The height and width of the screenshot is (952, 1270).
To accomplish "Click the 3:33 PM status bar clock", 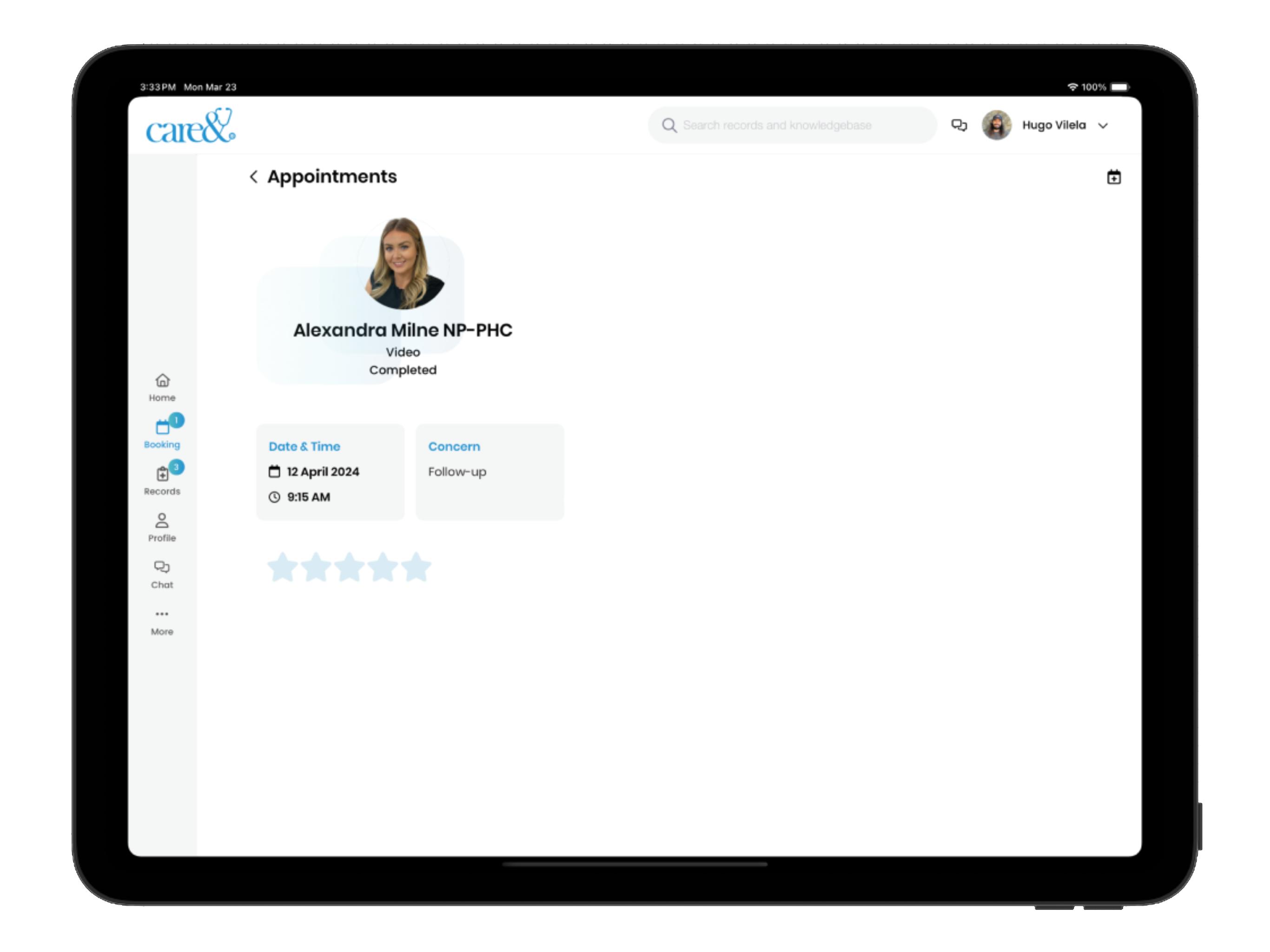I will click(158, 87).
